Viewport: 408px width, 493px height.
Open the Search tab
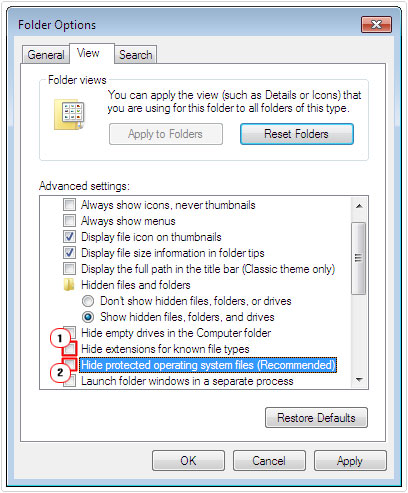(x=135, y=55)
